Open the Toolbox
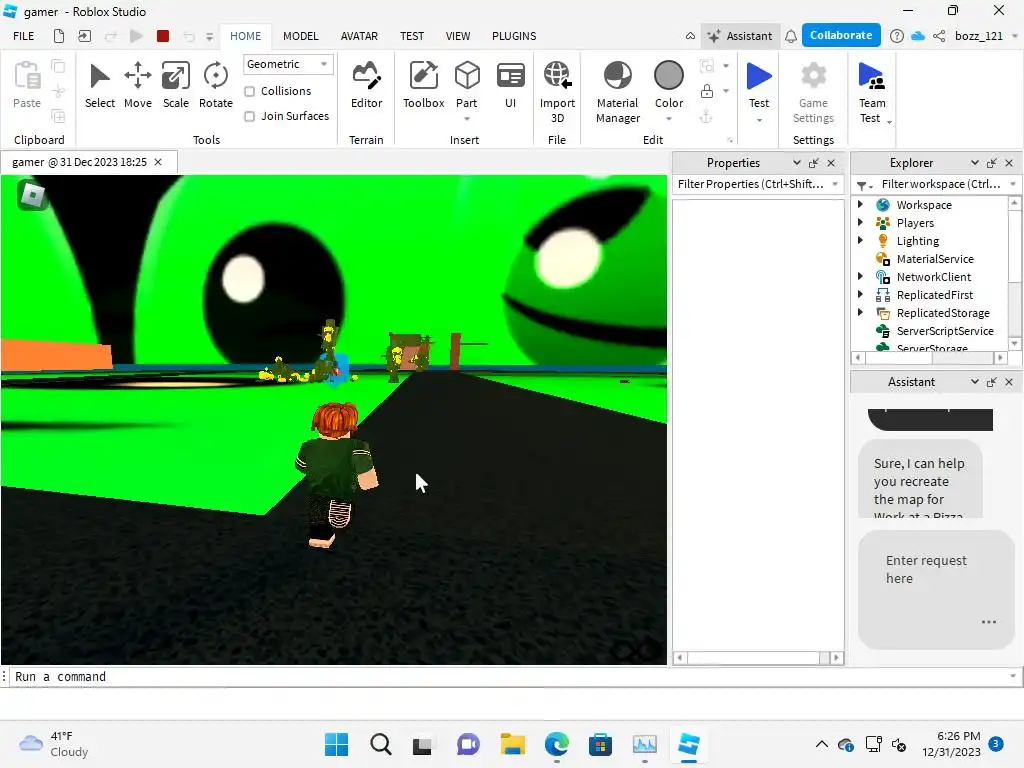Screen dimensions: 1024x768 click(423, 85)
